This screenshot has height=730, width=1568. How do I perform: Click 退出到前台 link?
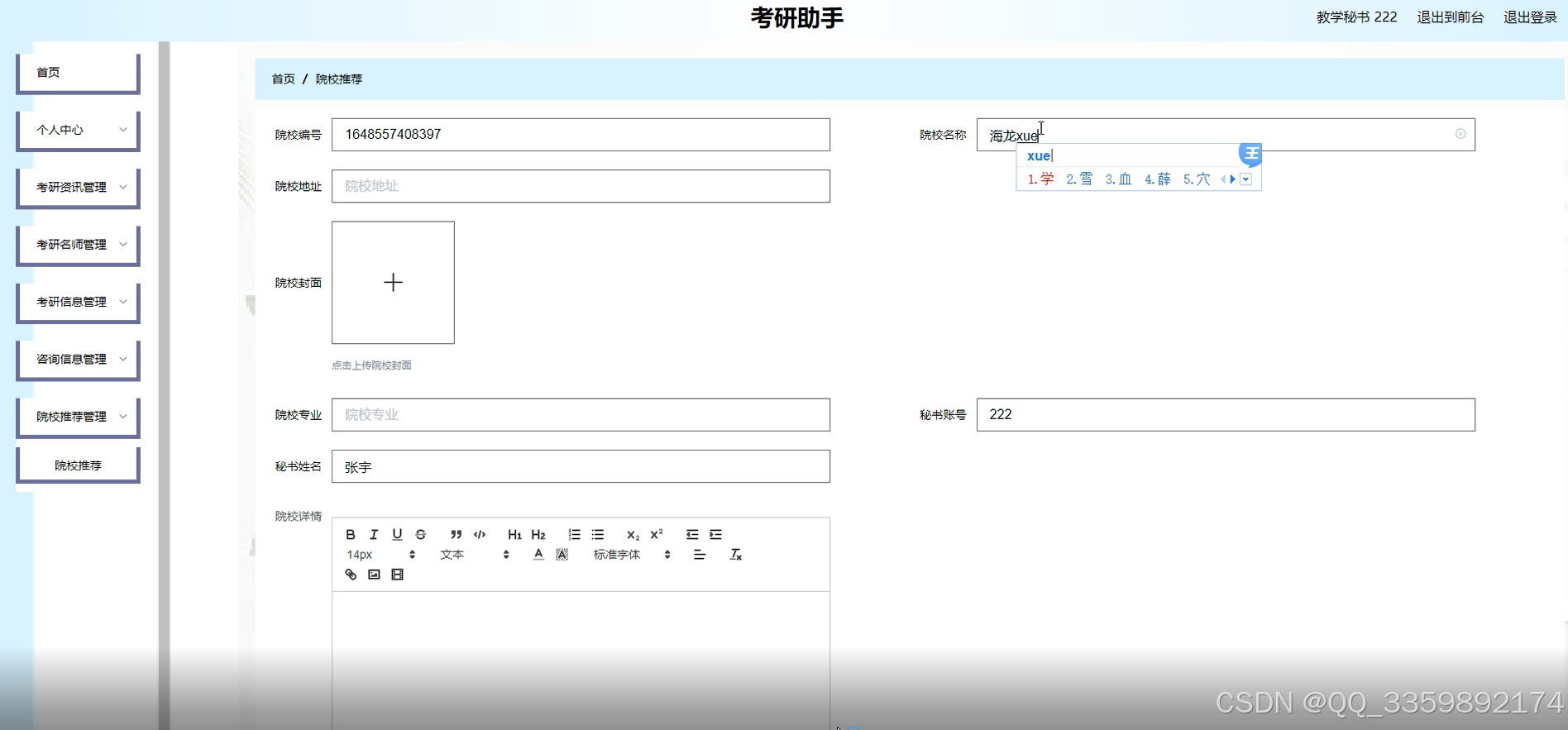tap(1450, 17)
